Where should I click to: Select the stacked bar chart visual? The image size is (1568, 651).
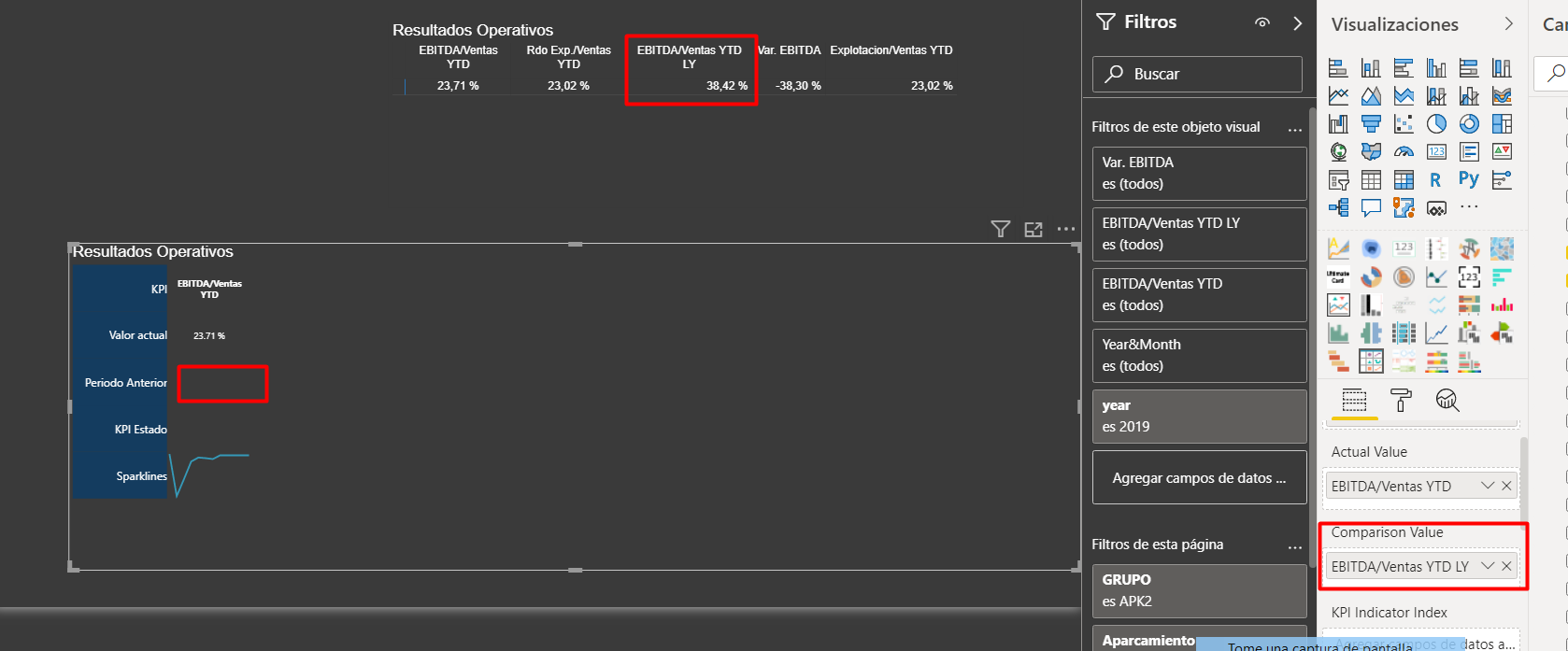1338,68
